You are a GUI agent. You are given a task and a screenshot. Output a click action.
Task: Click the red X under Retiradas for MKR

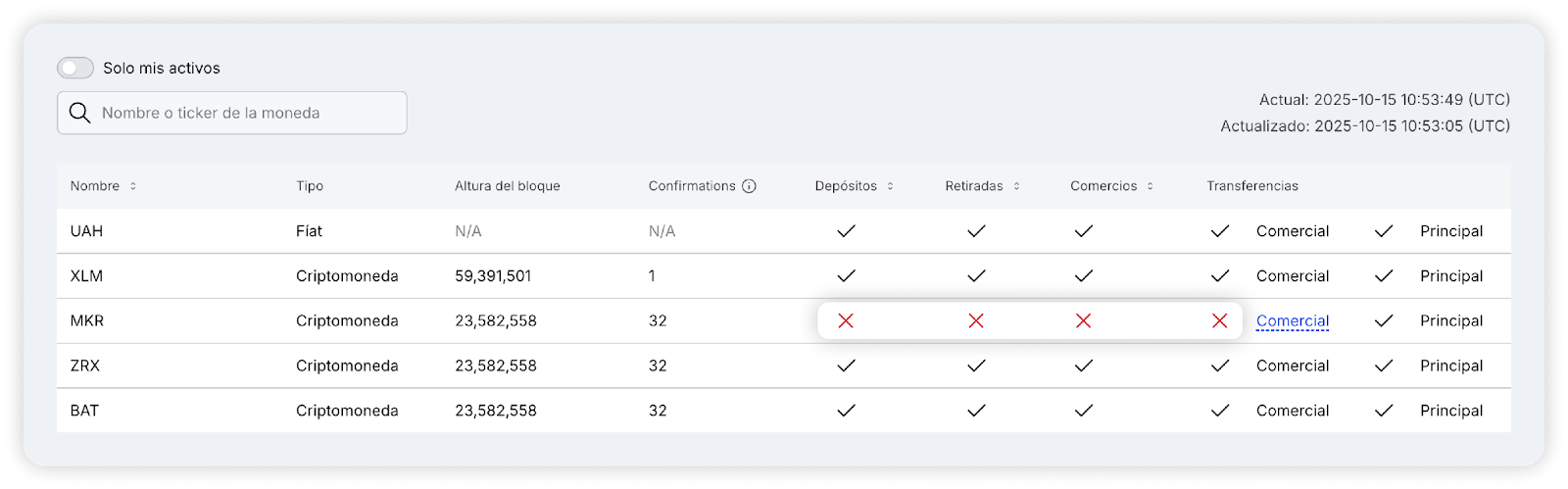click(976, 320)
